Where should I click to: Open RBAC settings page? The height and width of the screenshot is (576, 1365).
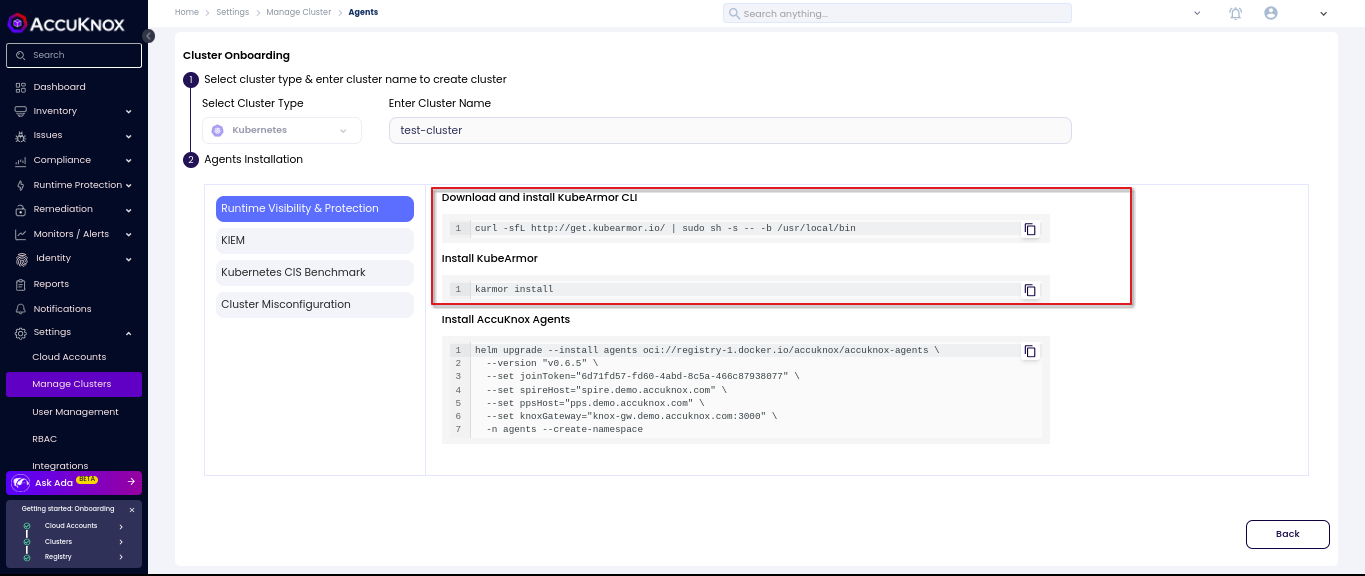coord(44,439)
